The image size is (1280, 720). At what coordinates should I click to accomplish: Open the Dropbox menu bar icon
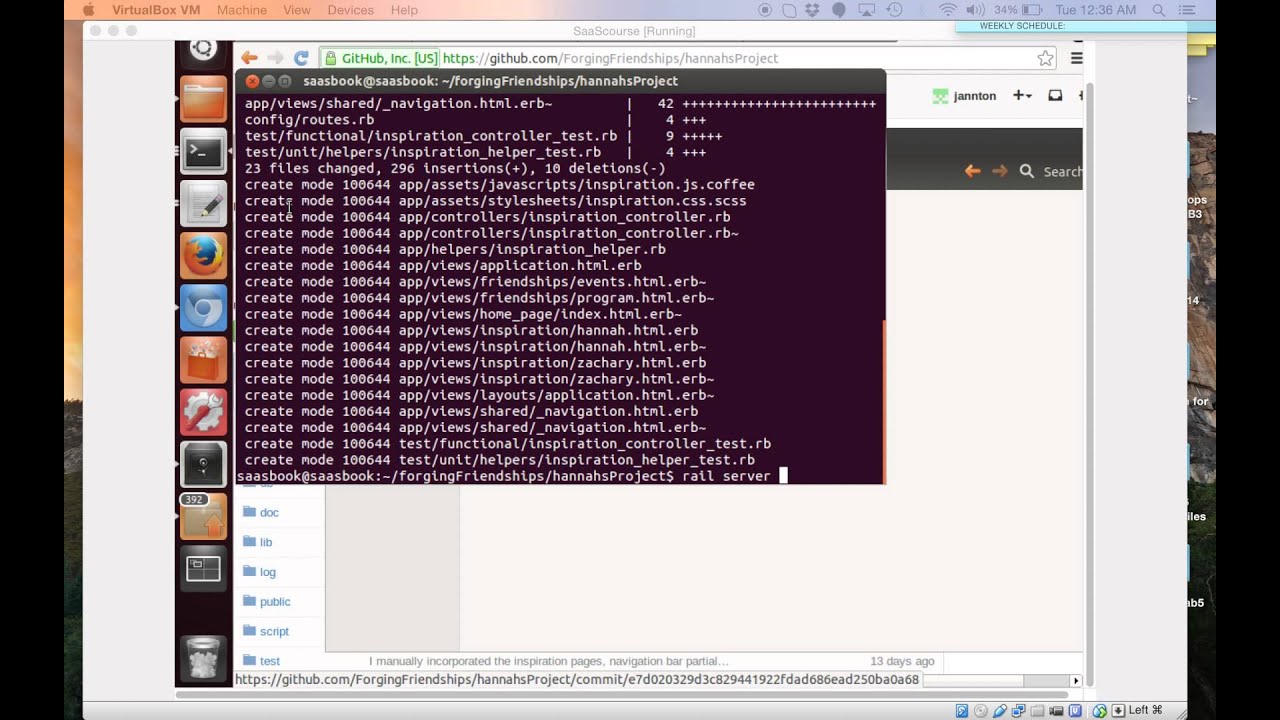point(813,10)
